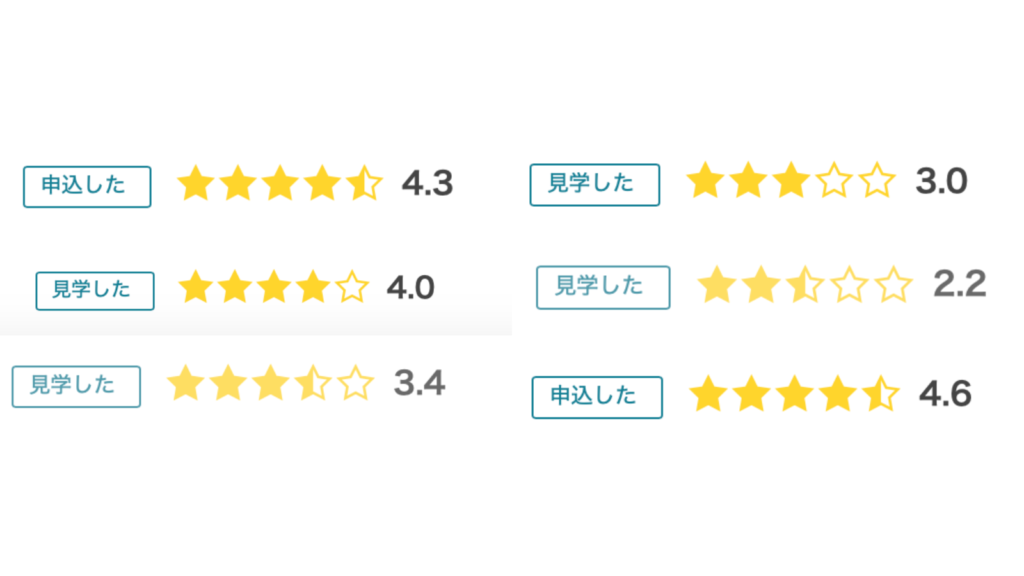Click the empty fifth star beside the 4.0 rating

click(x=351, y=289)
